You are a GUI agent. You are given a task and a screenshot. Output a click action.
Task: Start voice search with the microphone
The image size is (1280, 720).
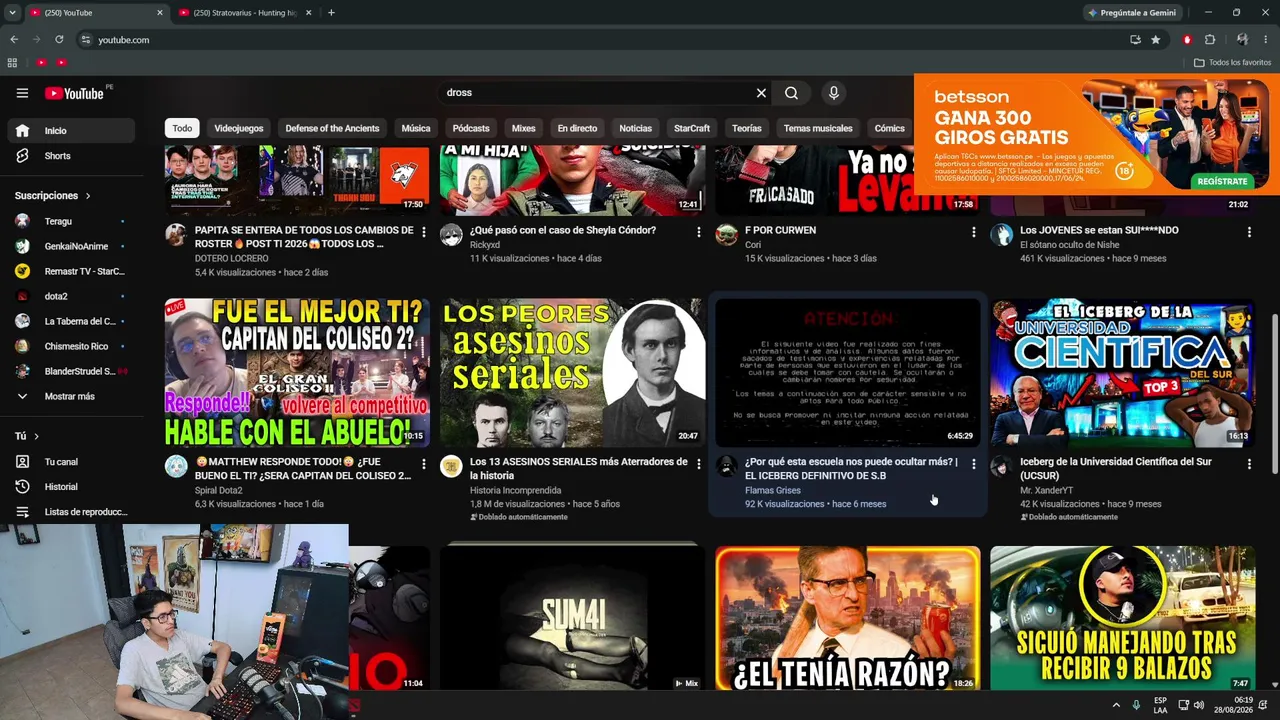[x=834, y=93]
